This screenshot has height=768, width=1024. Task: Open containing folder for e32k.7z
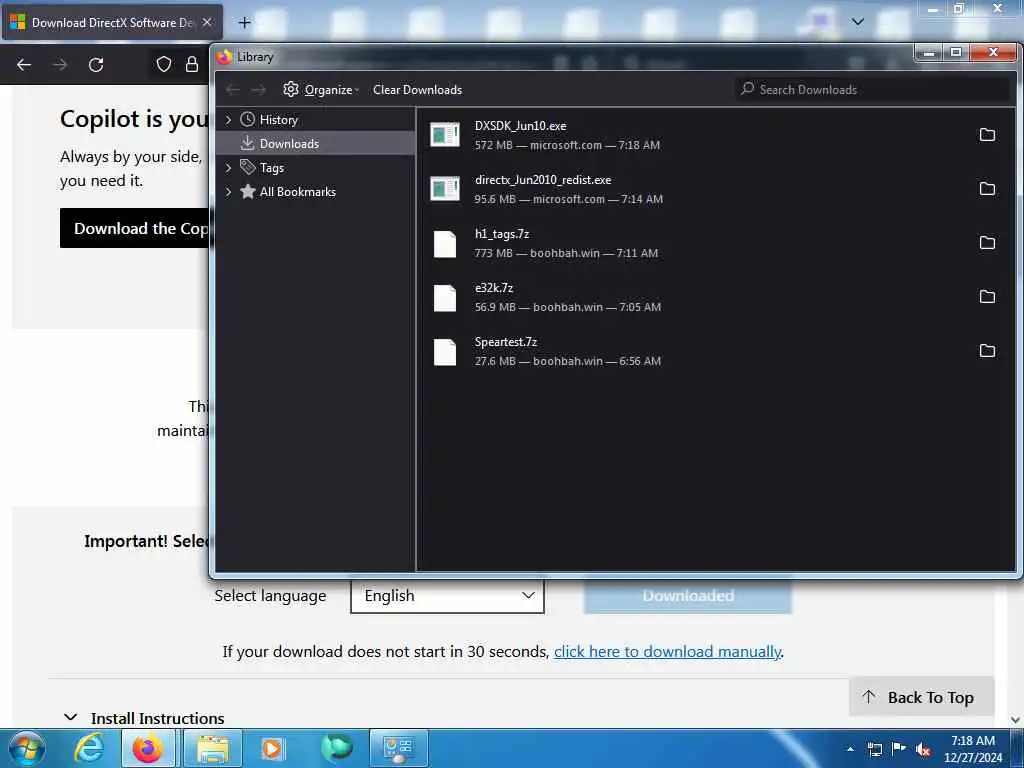coord(987,296)
